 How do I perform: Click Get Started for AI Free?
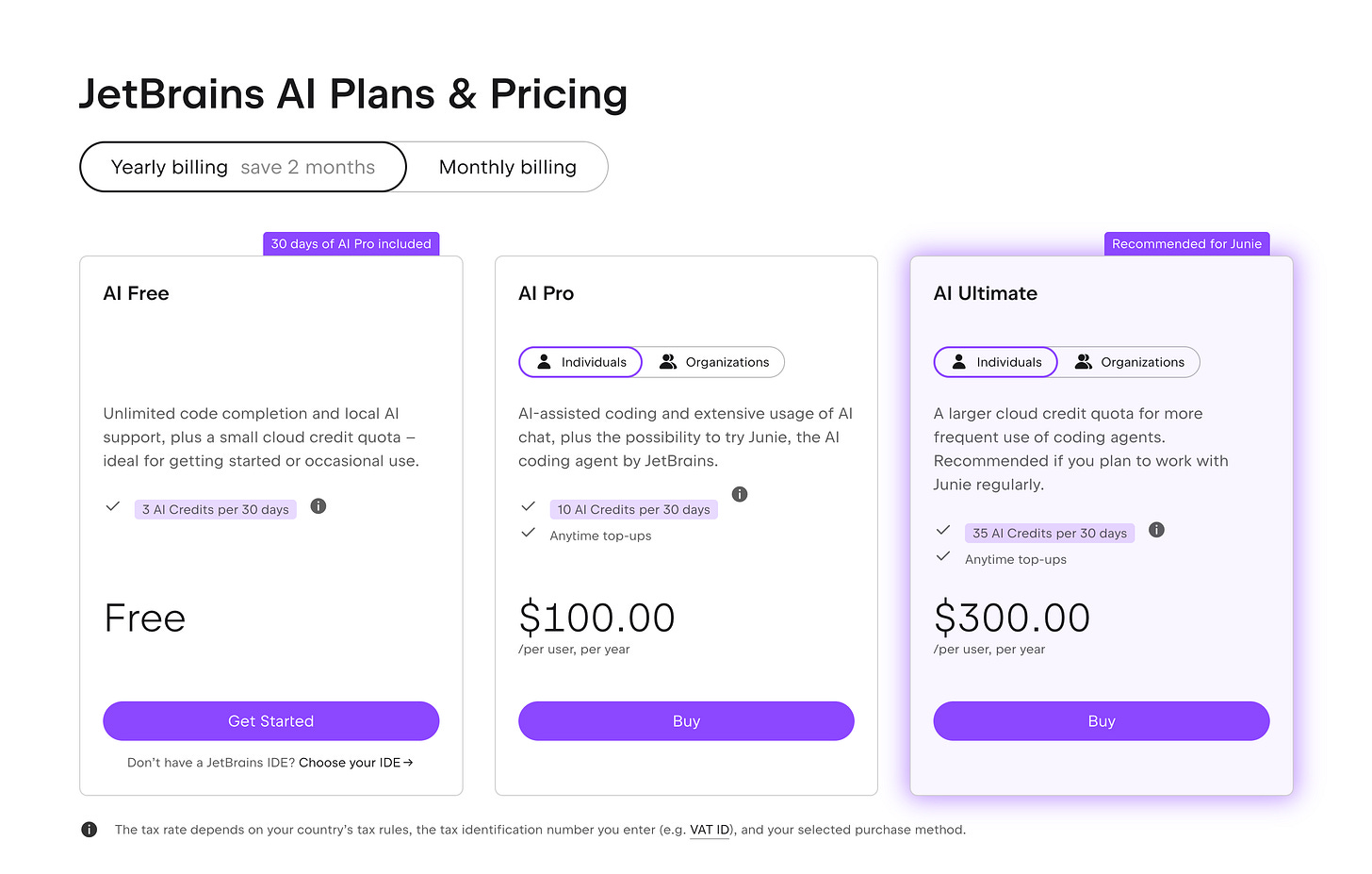click(270, 721)
